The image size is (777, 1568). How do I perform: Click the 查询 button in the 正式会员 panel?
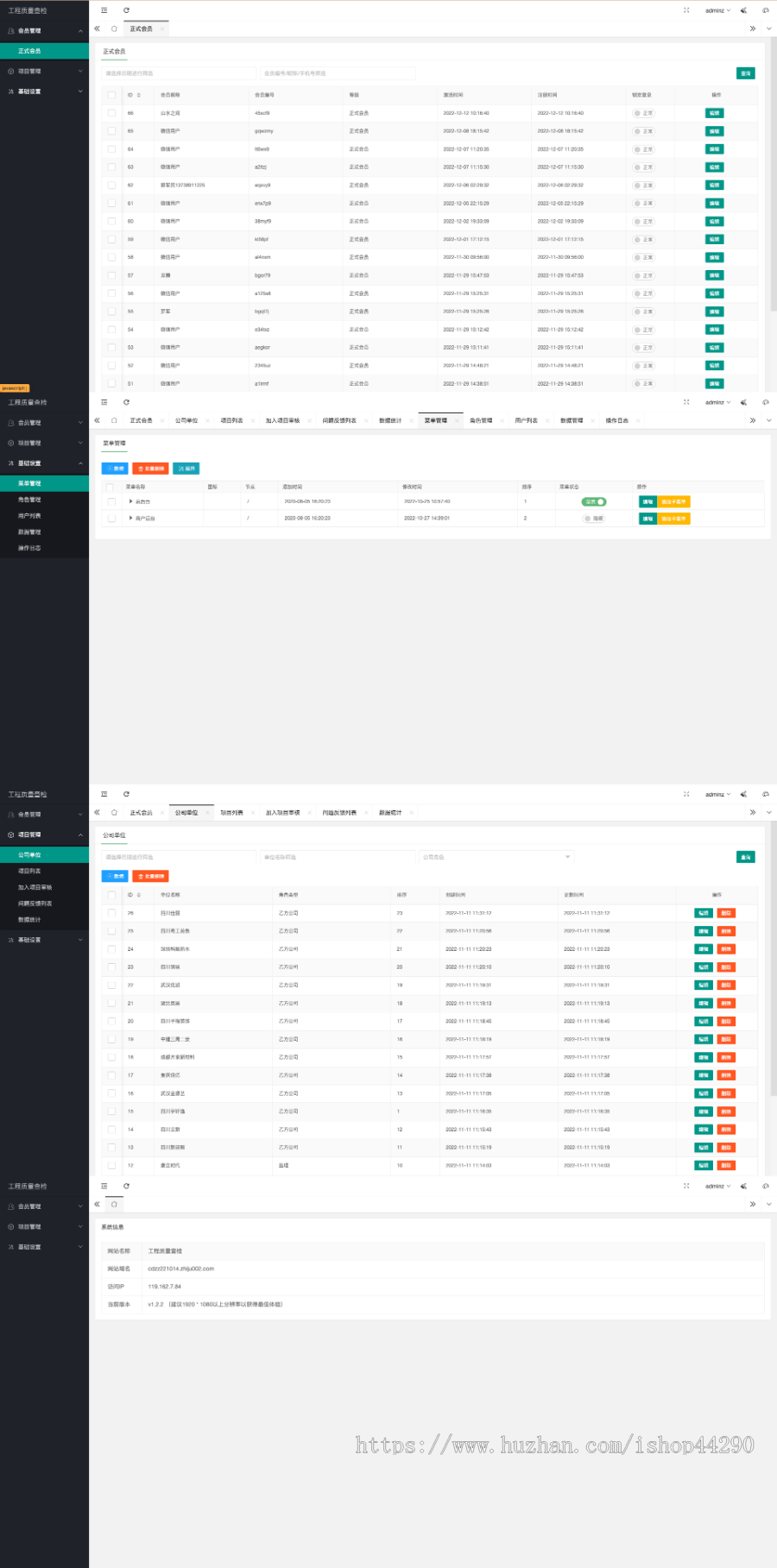(x=746, y=73)
